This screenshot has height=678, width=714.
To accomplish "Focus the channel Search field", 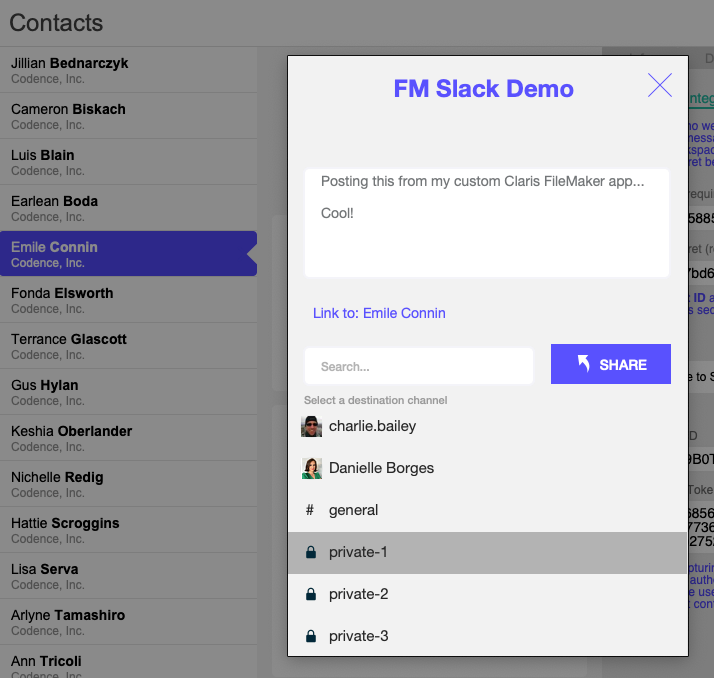I will [419, 366].
